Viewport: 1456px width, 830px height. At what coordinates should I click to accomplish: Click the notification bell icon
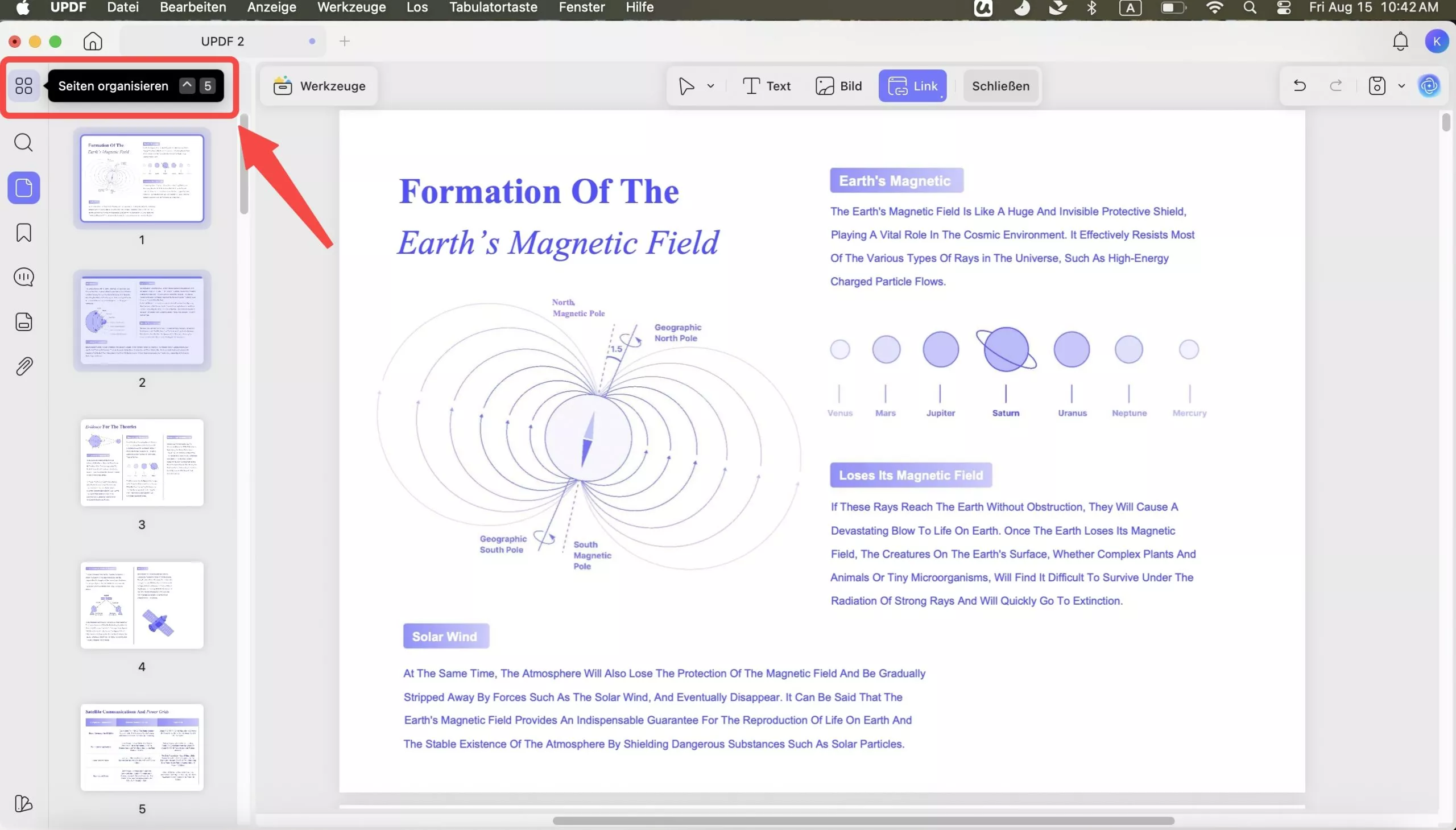pos(1400,41)
